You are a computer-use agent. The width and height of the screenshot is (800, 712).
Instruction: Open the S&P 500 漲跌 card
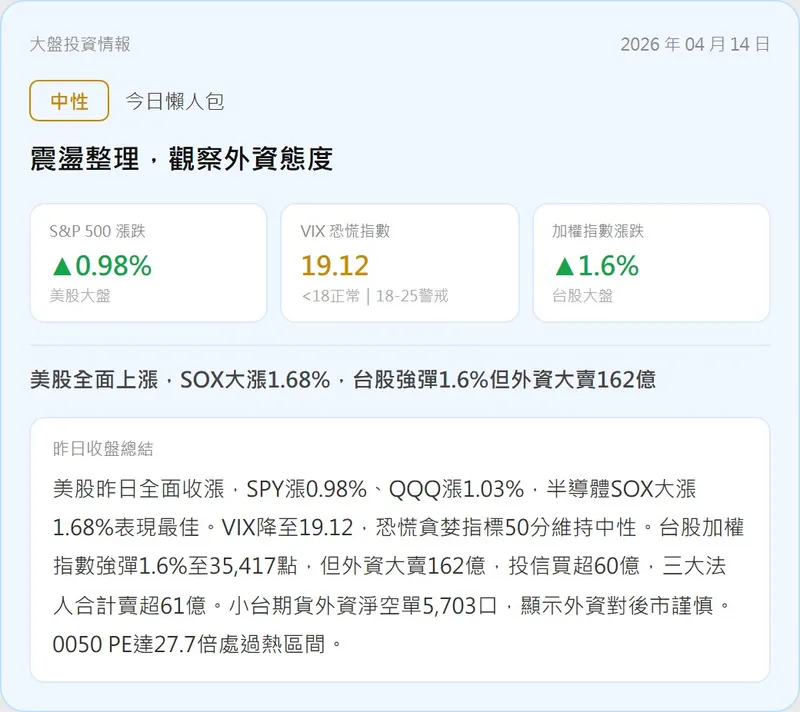148,263
